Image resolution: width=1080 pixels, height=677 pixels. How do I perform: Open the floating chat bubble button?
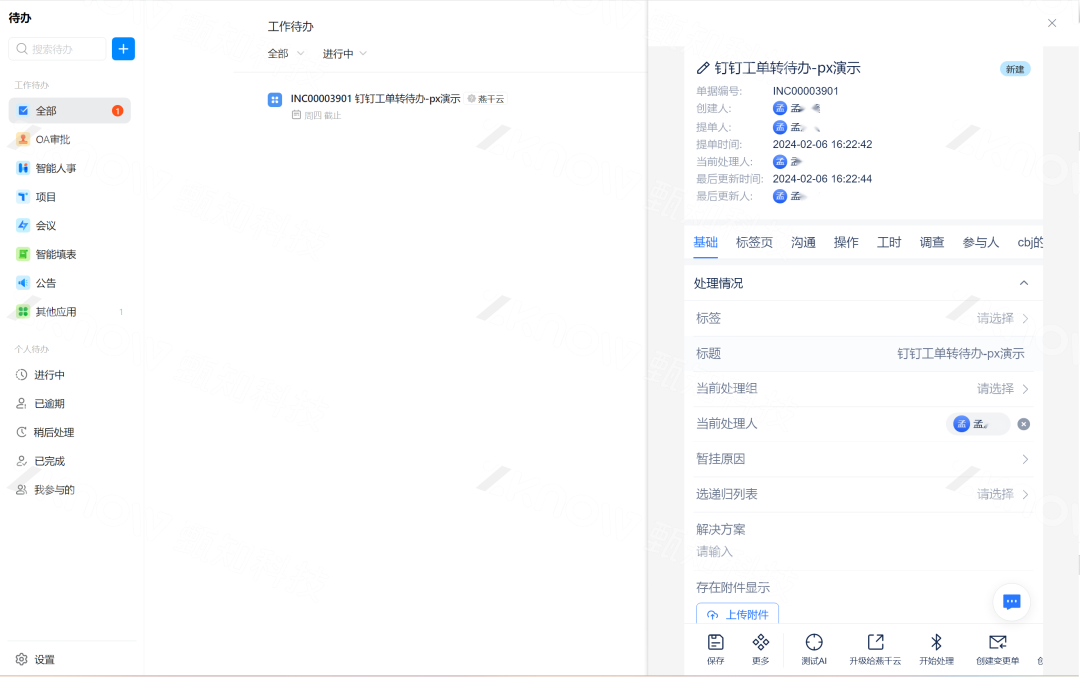1011,602
